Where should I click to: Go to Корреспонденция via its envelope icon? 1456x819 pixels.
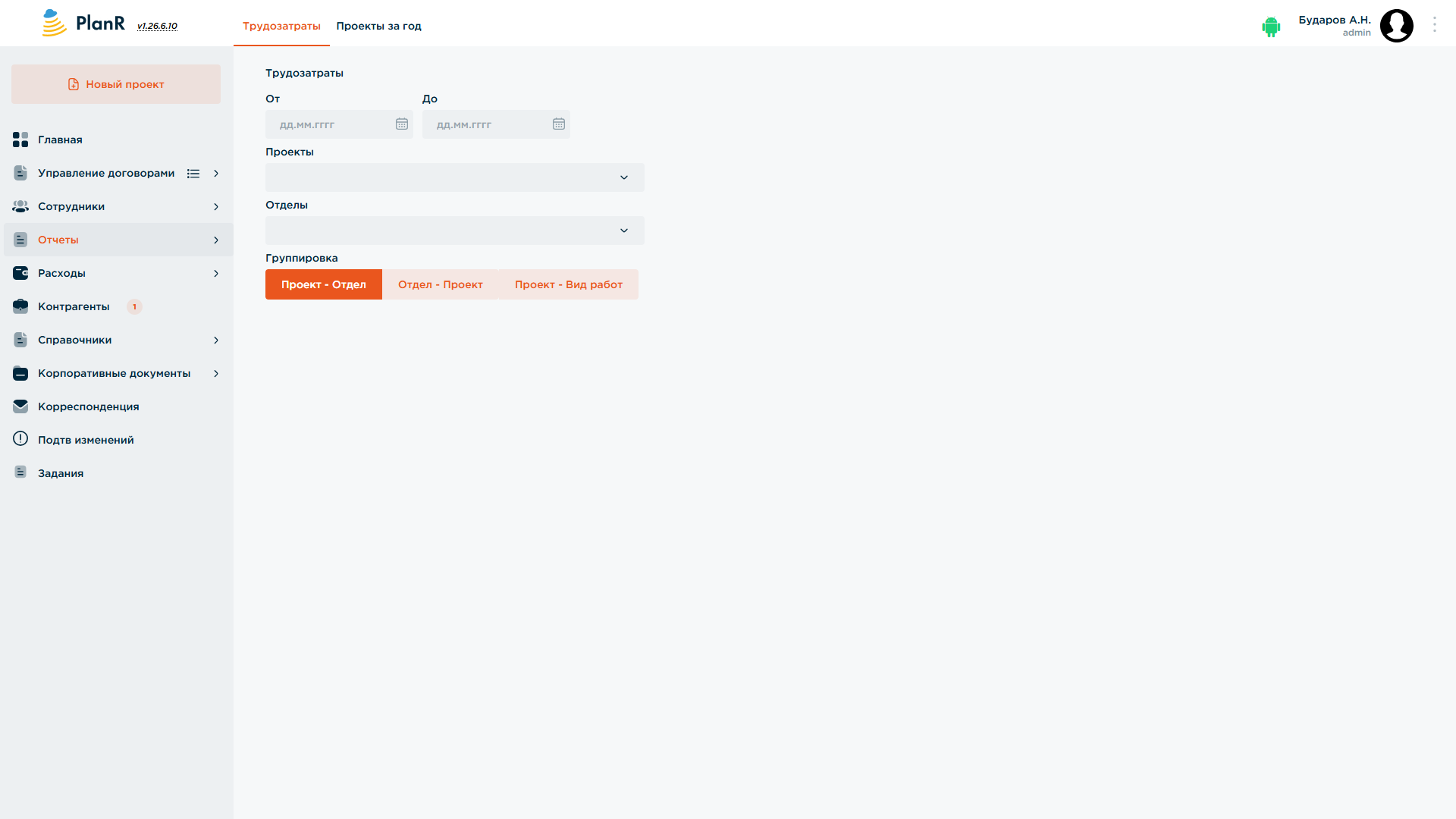20,406
